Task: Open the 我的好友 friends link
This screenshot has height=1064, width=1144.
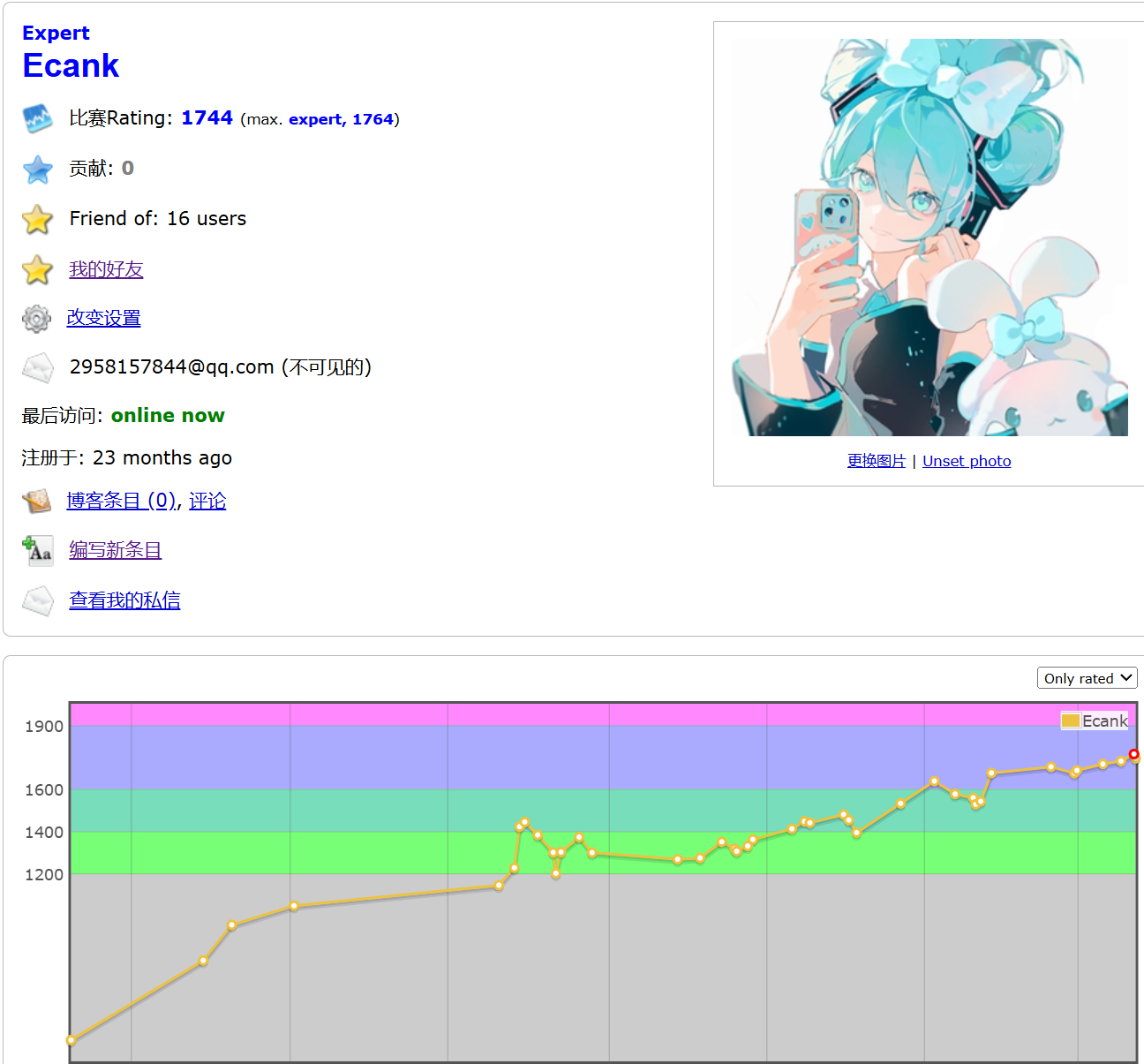Action: (x=106, y=269)
